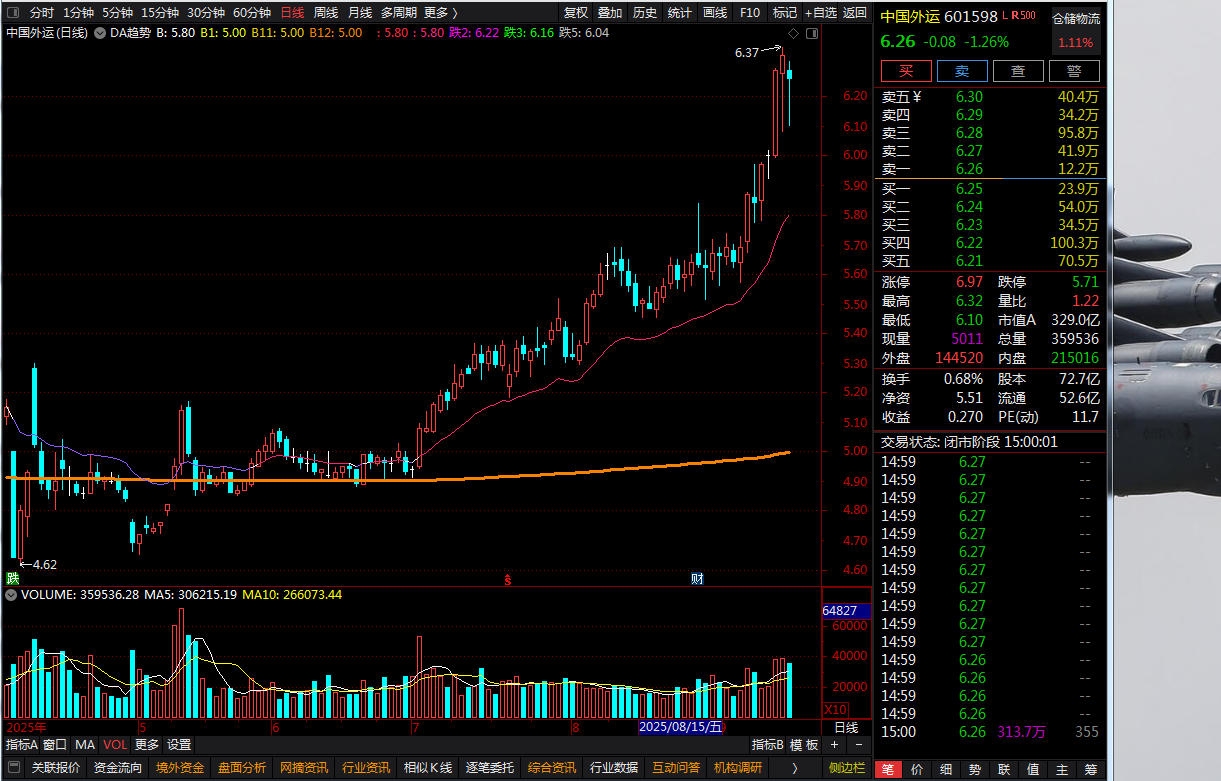The width and height of the screenshot is (1221, 781).
Task: Select the 15分钟 period
Action: pyautogui.click(x=160, y=13)
